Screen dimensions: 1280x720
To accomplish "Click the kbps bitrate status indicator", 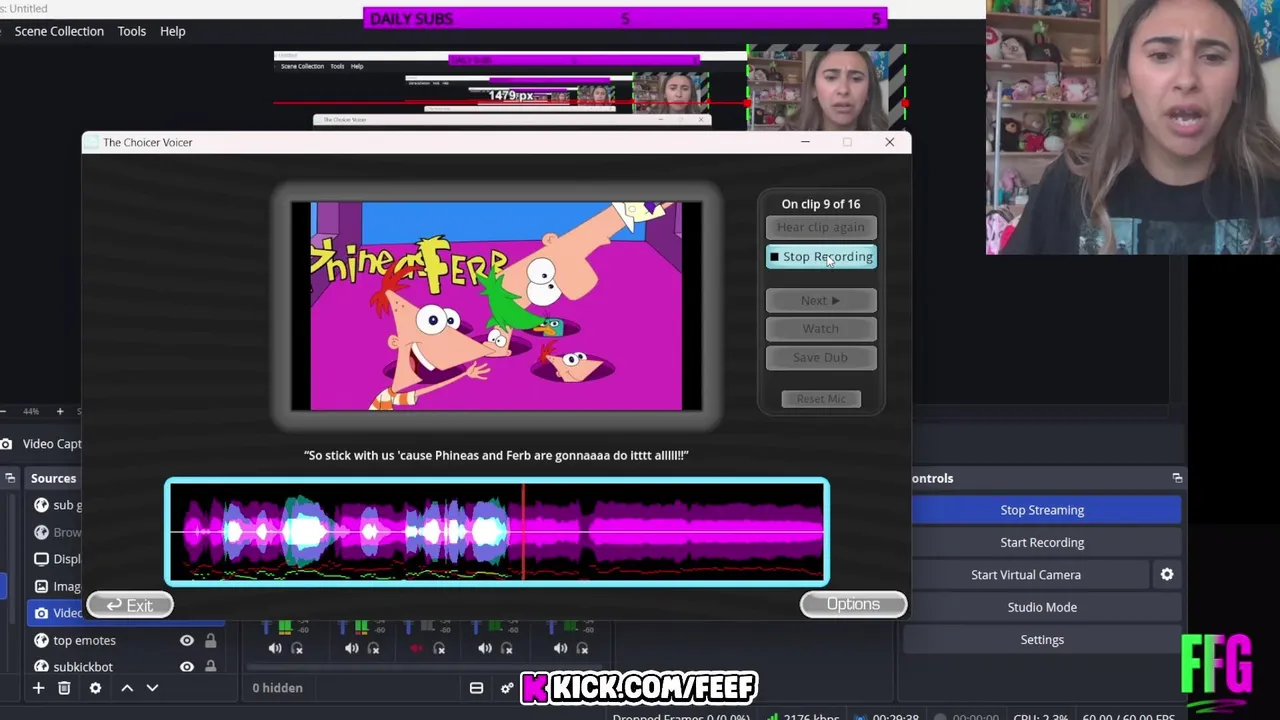I will click(803, 716).
